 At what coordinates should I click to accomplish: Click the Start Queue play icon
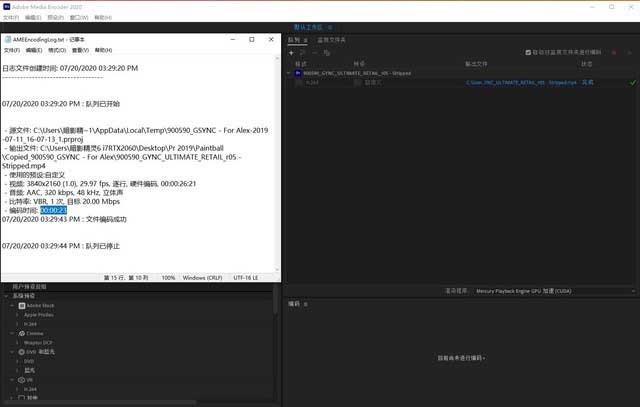click(629, 52)
